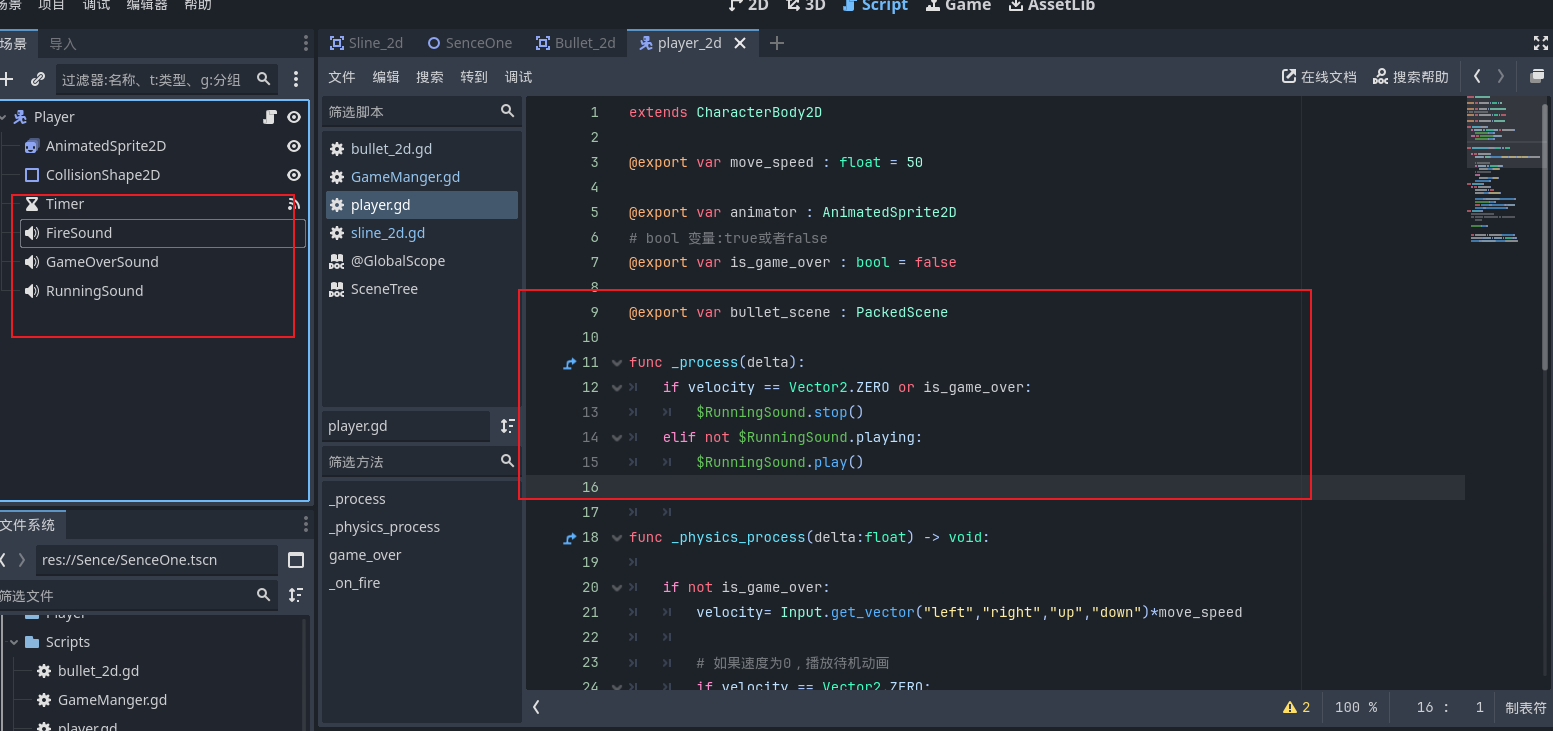Click the add node plus icon
The image size is (1553, 731).
click(7, 79)
